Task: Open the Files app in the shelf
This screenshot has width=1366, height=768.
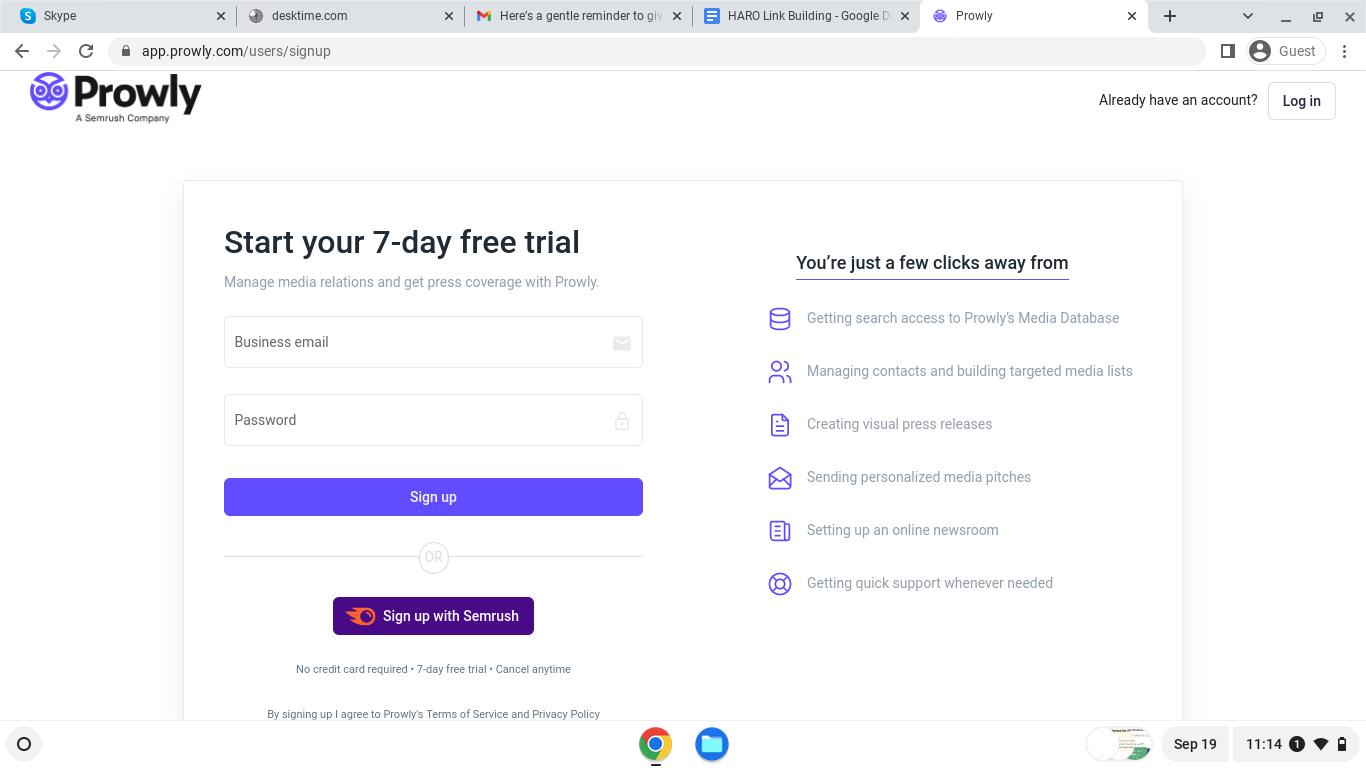Action: pos(712,744)
